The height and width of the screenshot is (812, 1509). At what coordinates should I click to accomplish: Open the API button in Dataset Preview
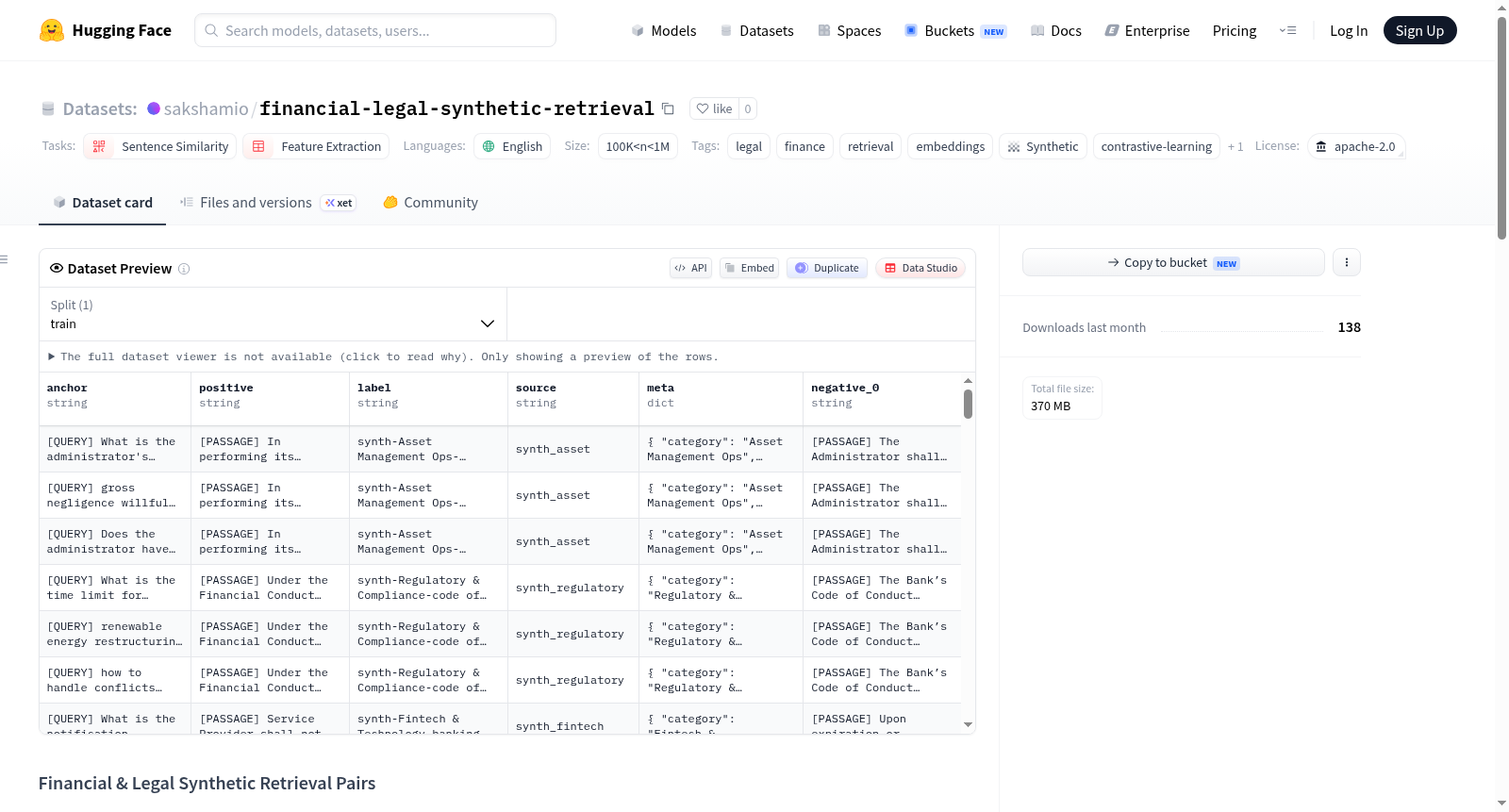tap(690, 268)
